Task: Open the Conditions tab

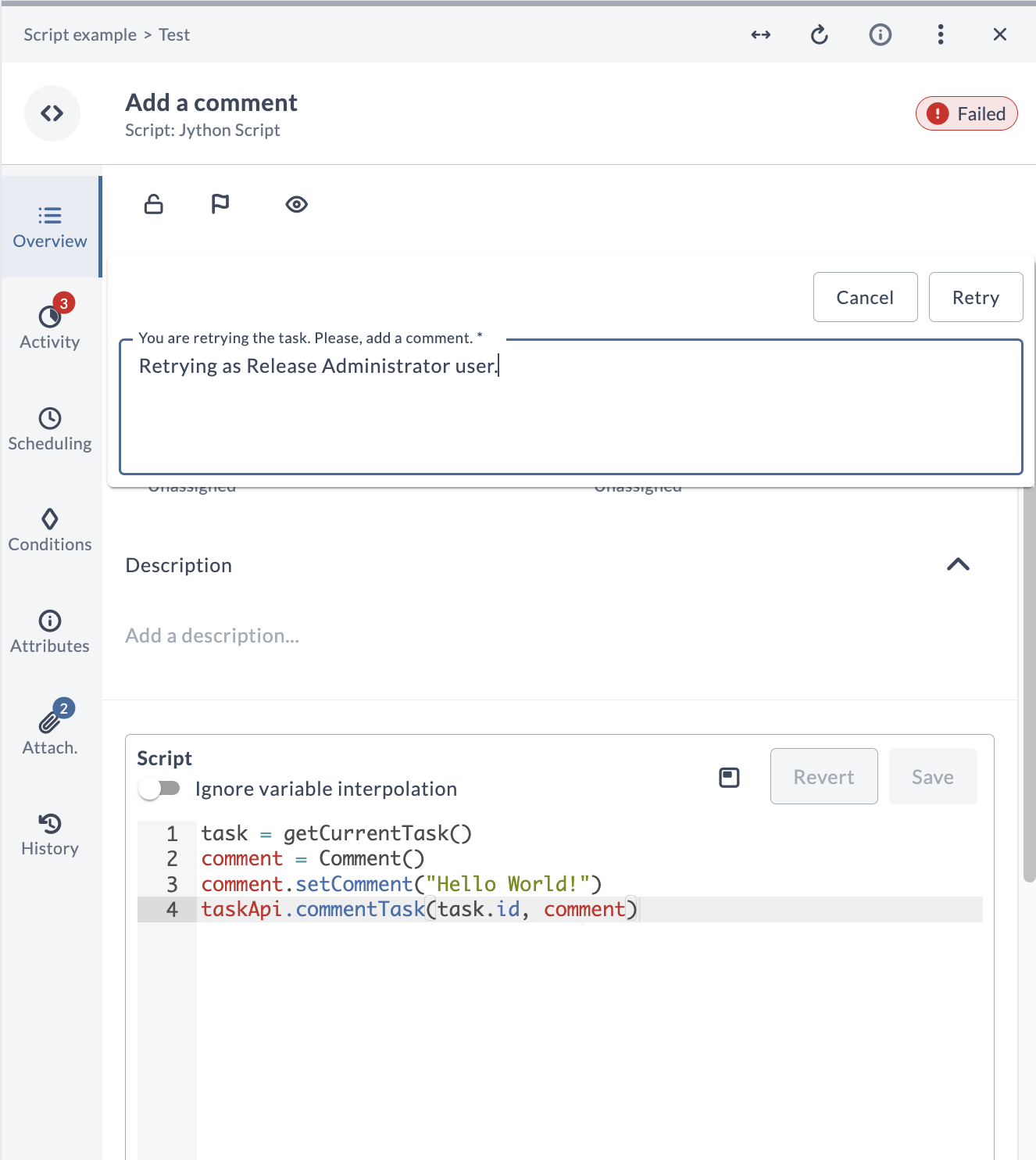Action: 50,529
